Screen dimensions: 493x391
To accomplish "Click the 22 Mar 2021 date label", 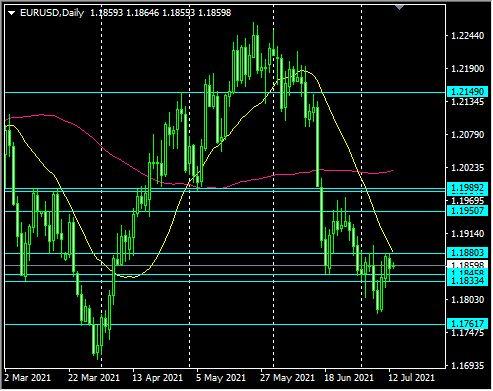I will click(x=94, y=378).
